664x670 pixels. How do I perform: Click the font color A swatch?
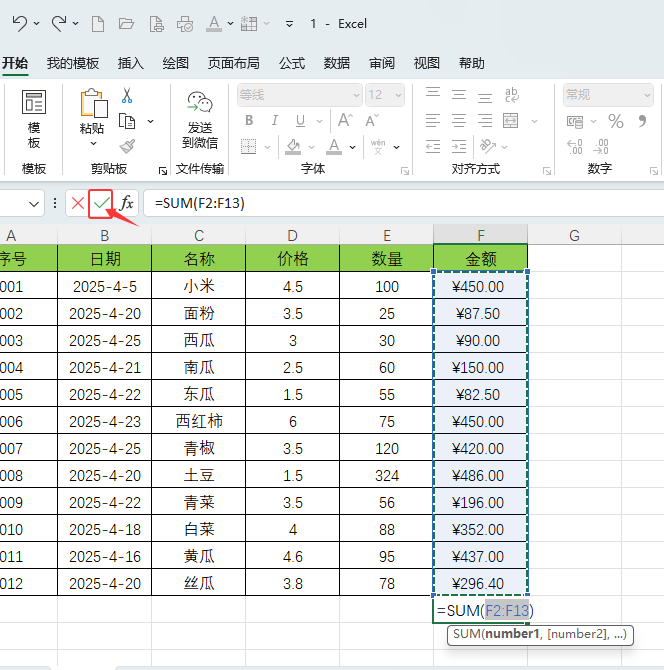point(333,146)
